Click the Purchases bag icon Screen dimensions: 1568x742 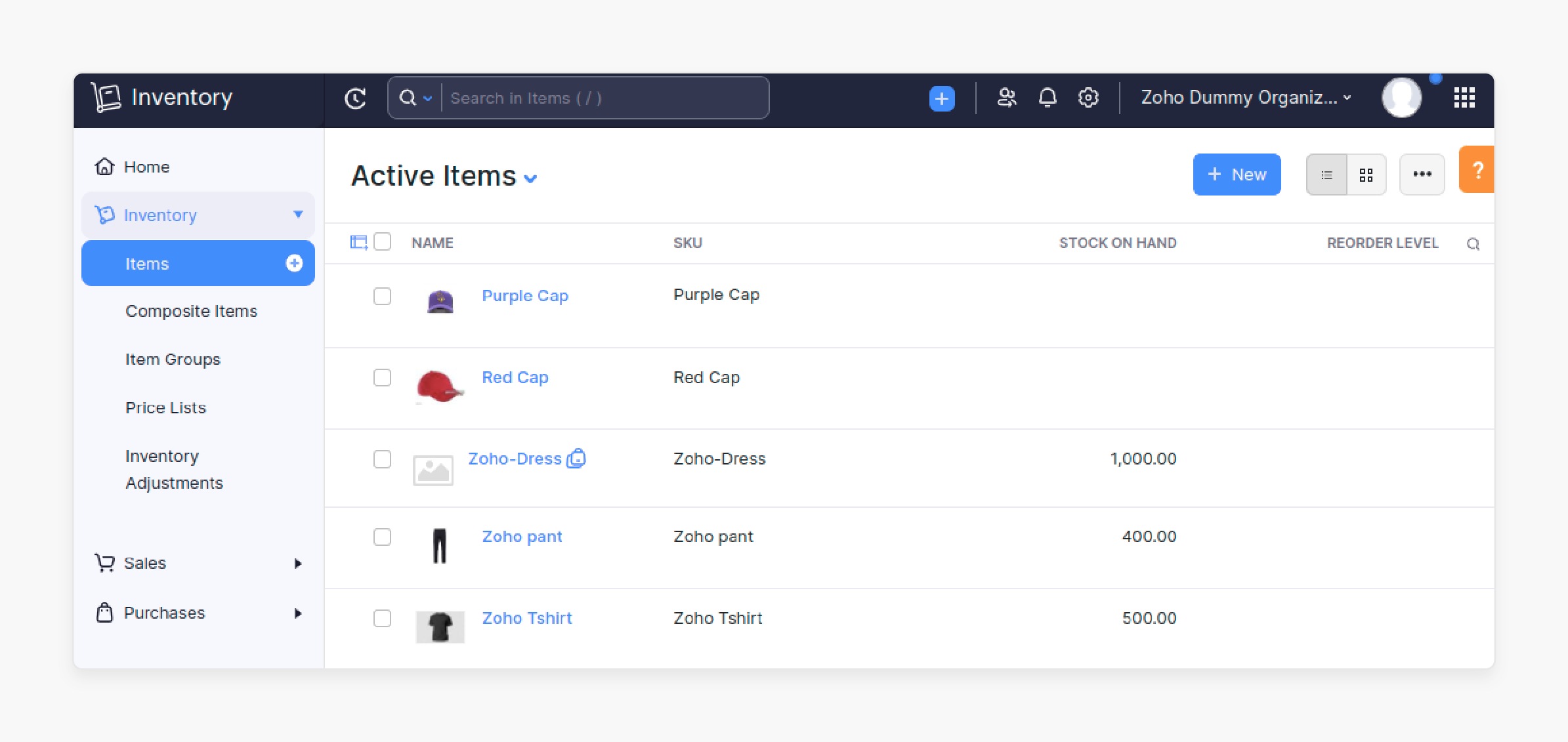coord(104,613)
